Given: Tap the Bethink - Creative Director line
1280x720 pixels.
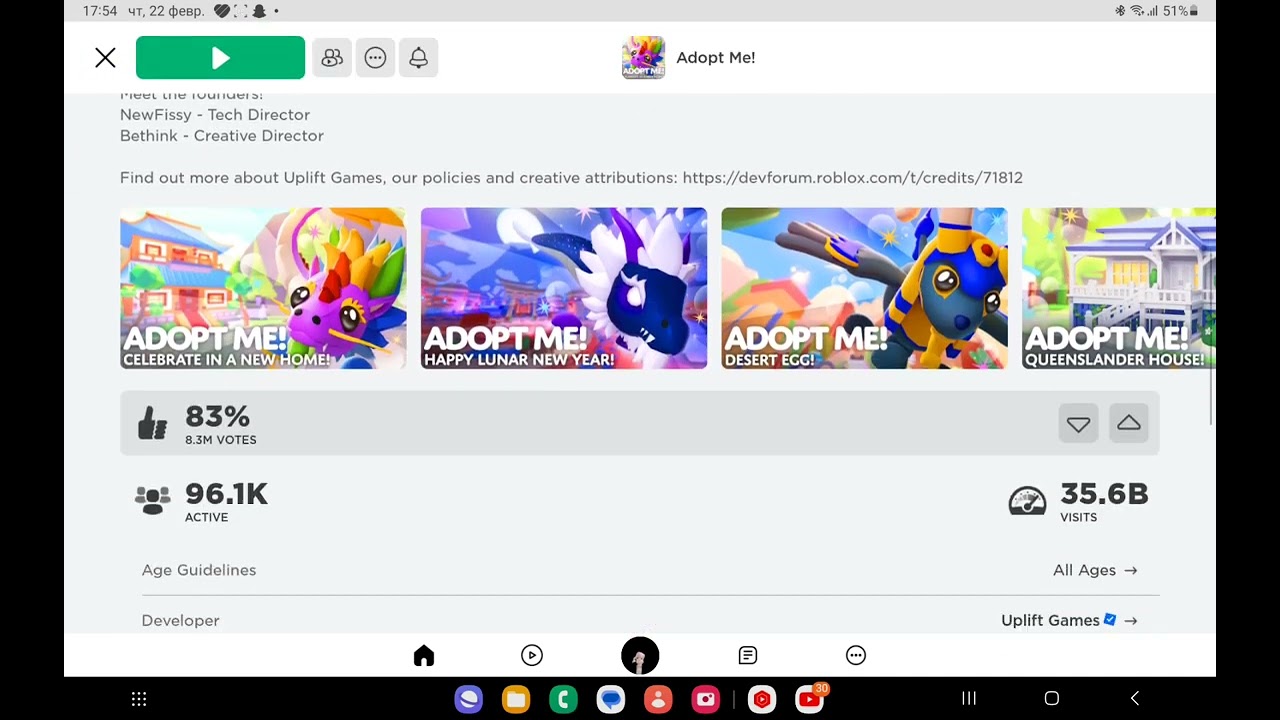Looking at the screenshot, I should coord(222,136).
